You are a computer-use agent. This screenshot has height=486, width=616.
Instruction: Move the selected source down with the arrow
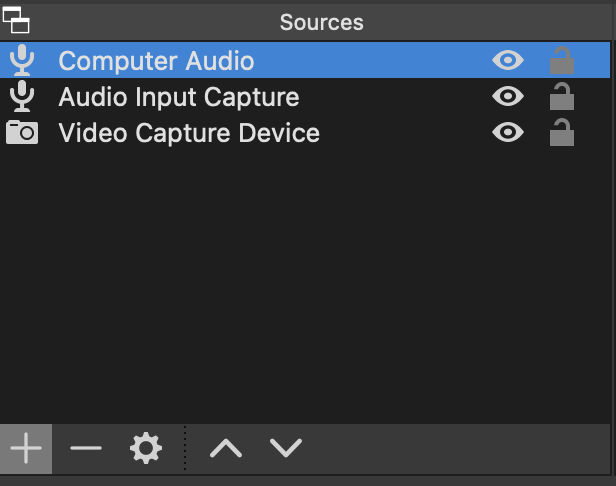point(286,448)
